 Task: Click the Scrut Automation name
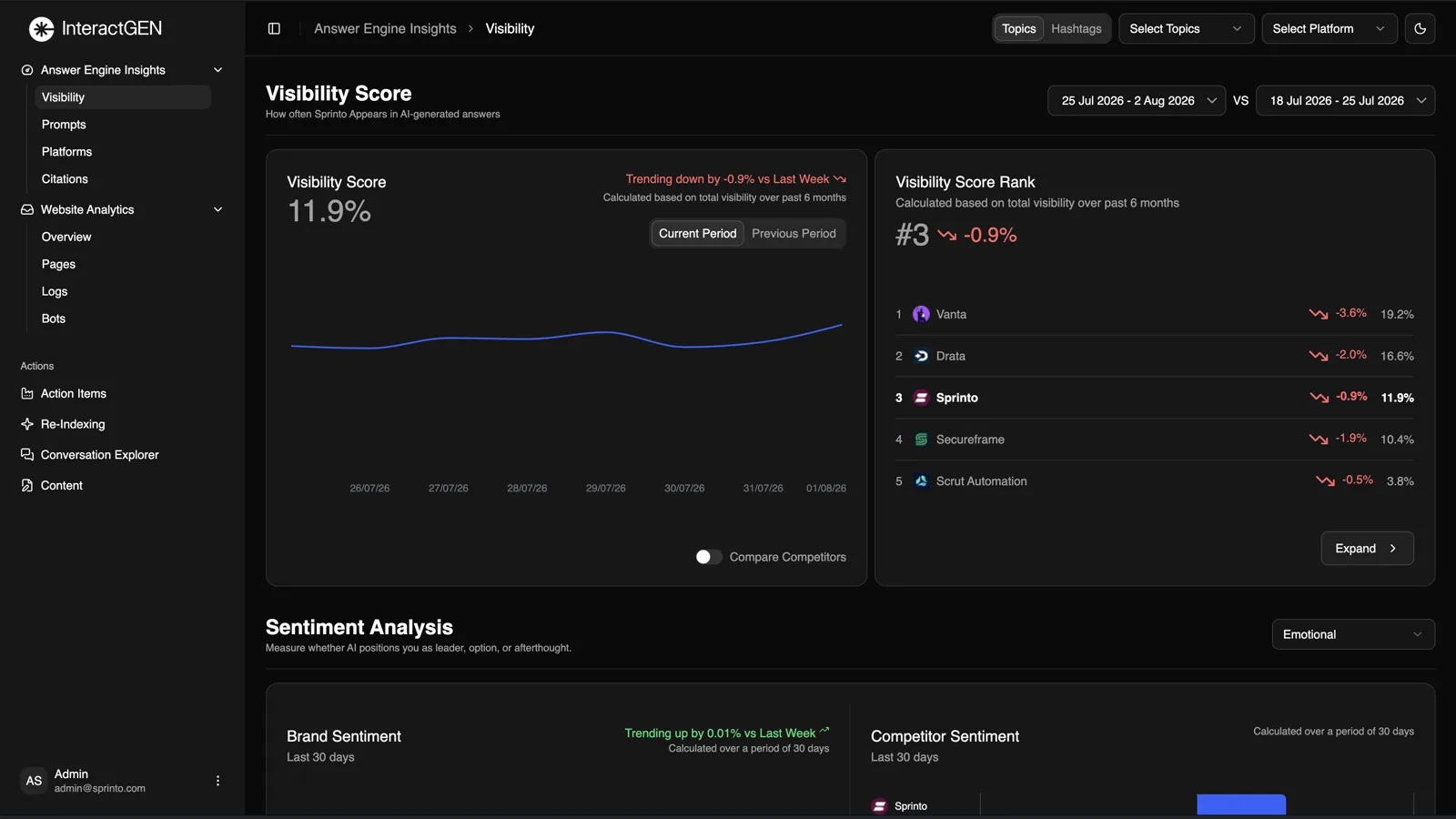tap(981, 481)
